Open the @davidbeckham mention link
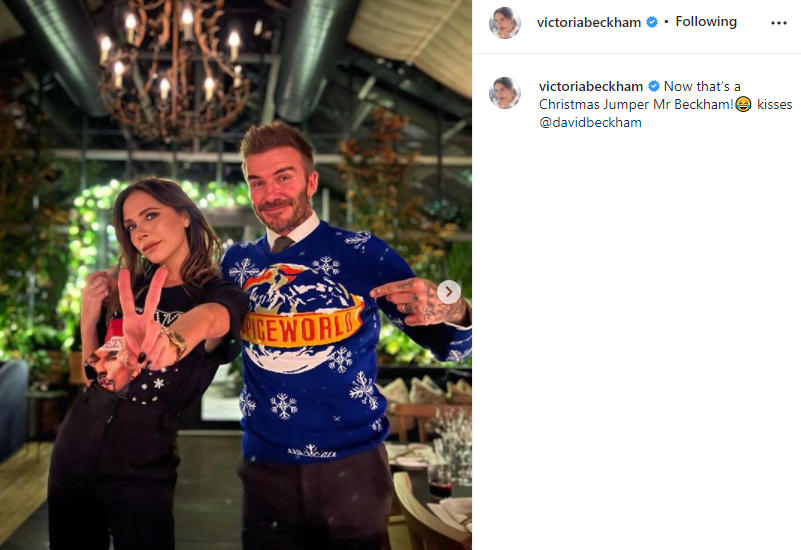801x550 pixels. point(590,123)
